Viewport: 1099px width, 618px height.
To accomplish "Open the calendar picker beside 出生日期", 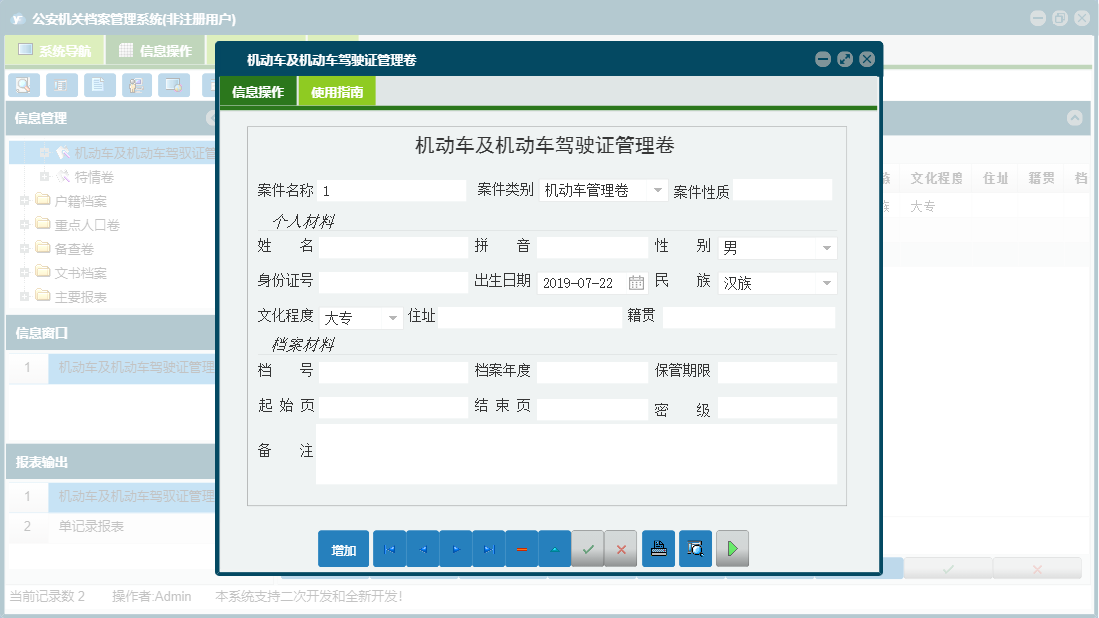I will [x=637, y=282].
